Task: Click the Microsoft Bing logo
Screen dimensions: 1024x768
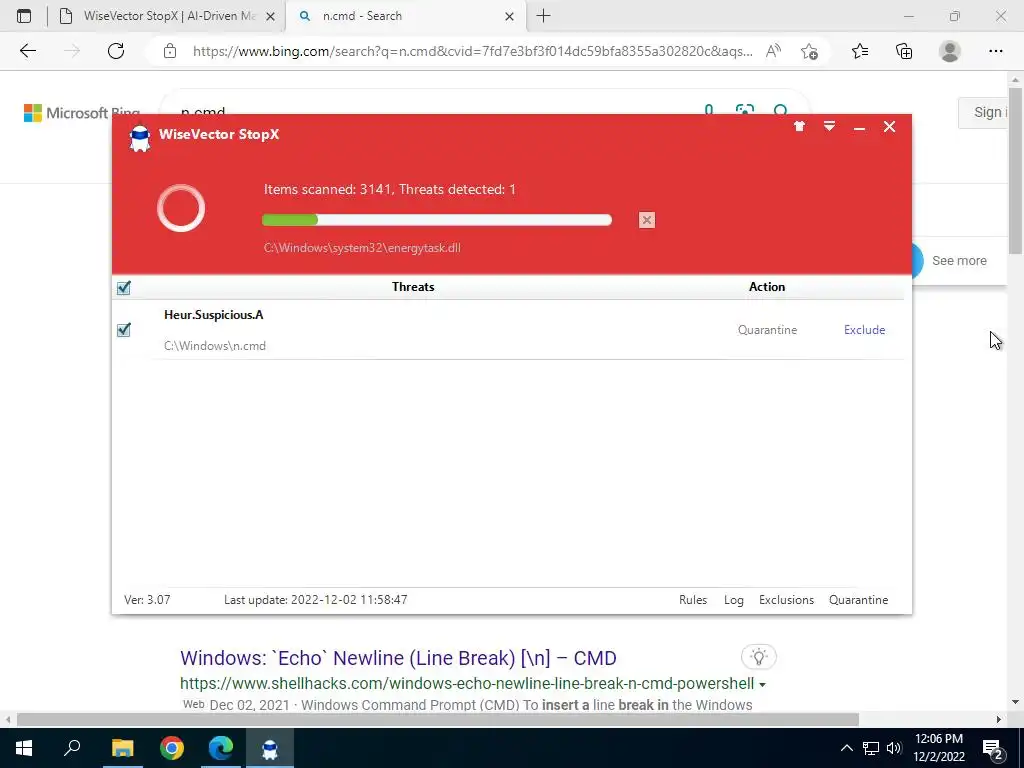Action: [82, 113]
